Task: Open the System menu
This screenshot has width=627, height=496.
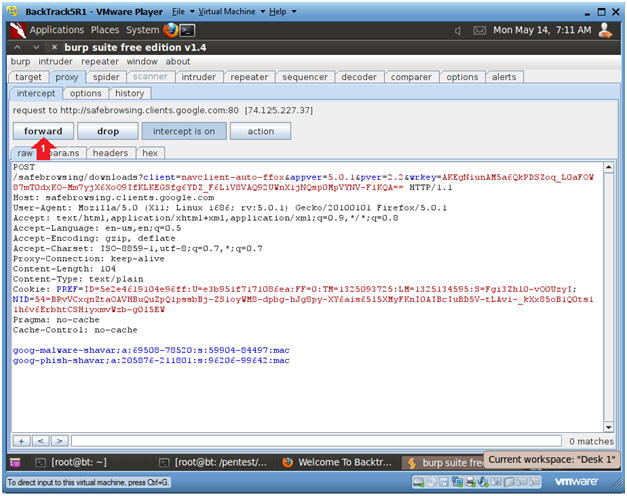Action: pos(142,30)
